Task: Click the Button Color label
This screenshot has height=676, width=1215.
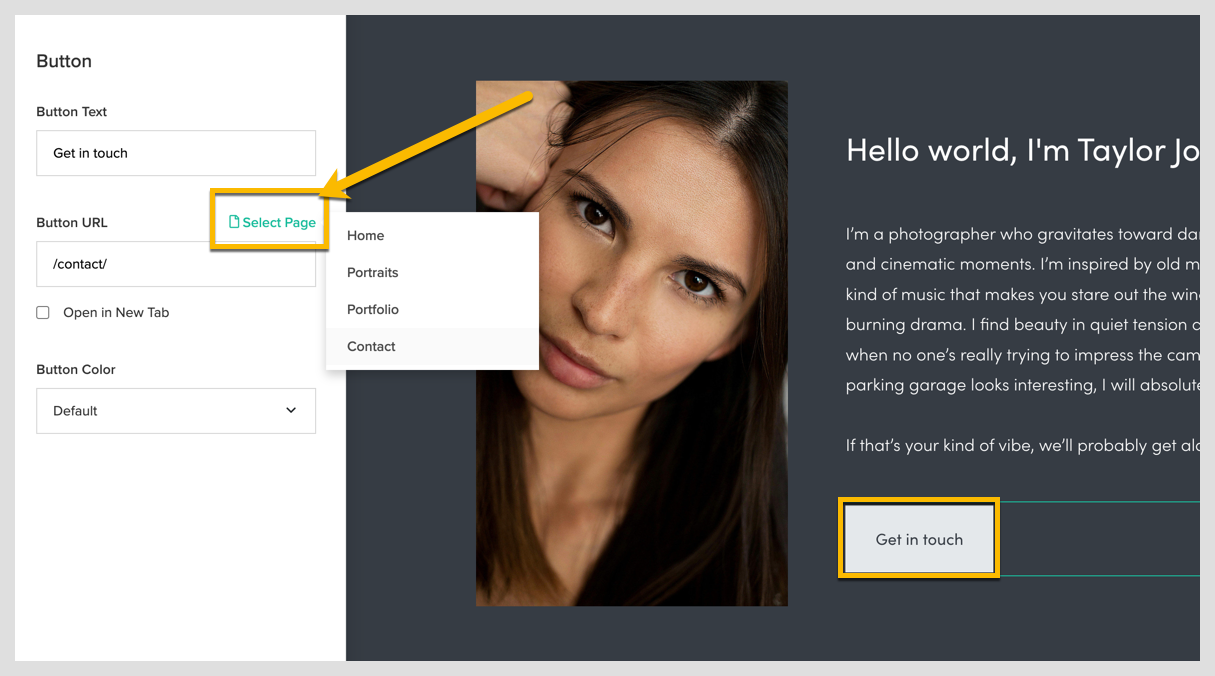Action: [76, 370]
